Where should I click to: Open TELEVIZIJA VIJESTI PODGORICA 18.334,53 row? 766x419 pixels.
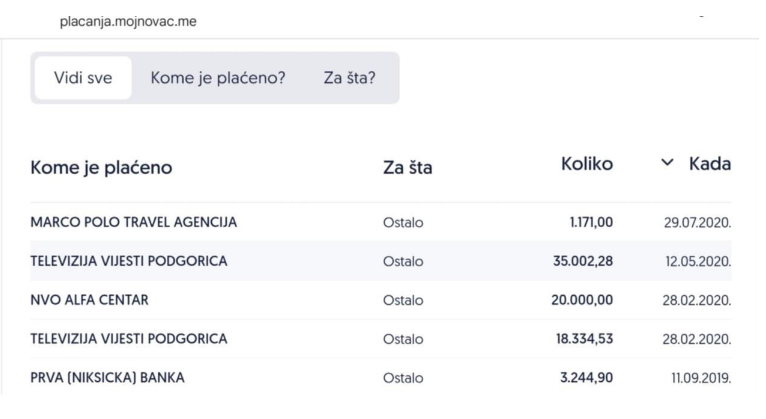pyautogui.click(x=381, y=338)
